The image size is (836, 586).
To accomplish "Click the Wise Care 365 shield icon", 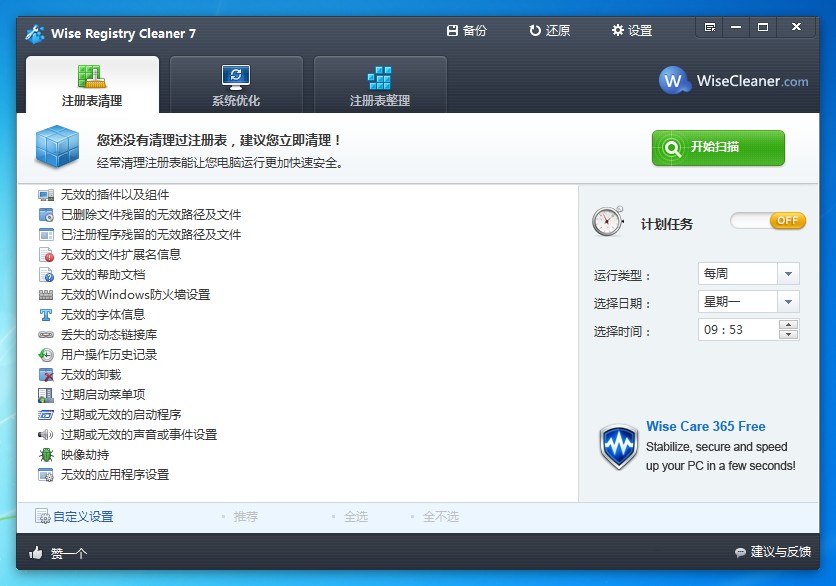I will coord(618,447).
